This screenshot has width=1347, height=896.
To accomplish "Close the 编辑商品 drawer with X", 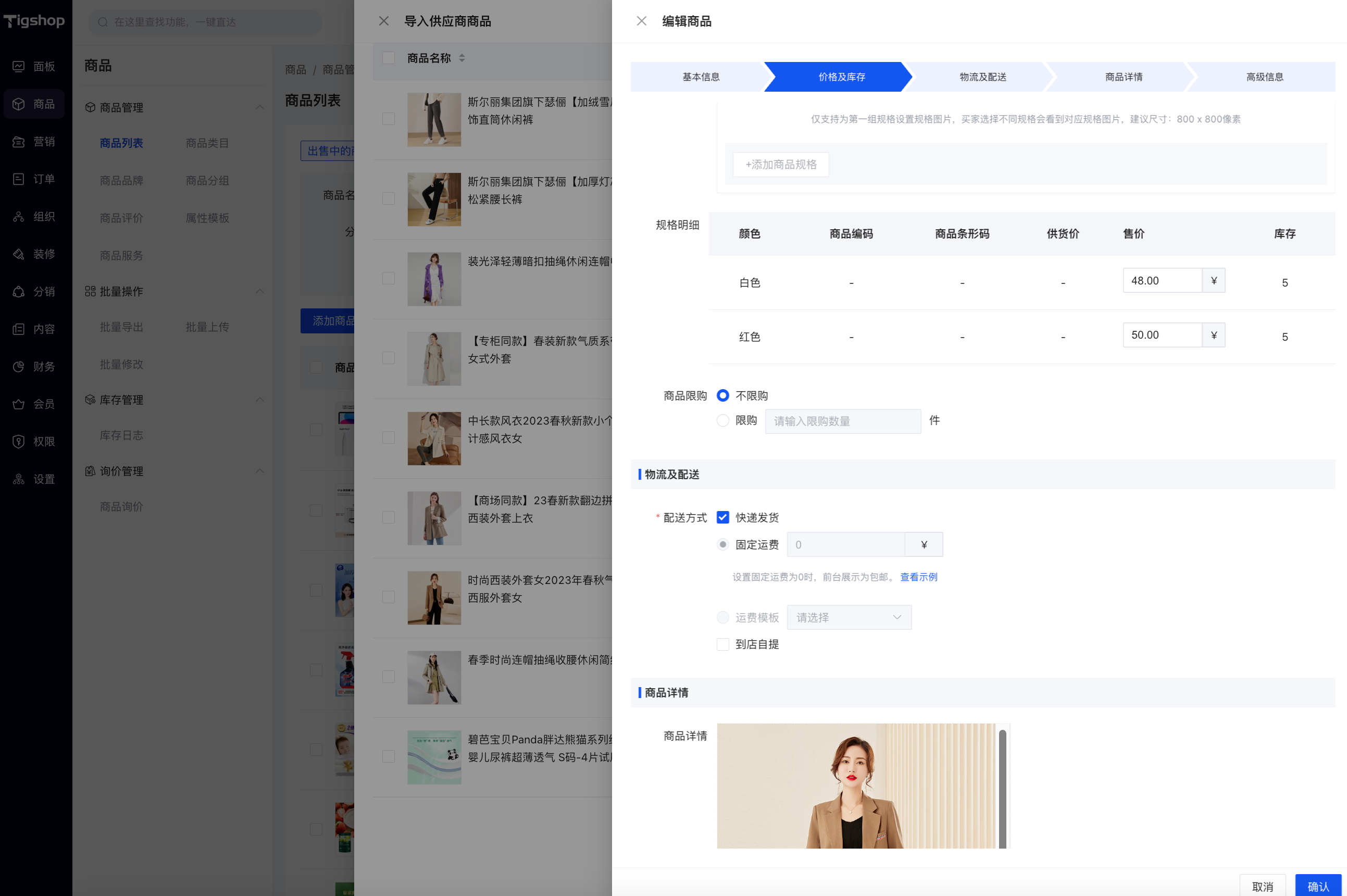I will tap(641, 21).
